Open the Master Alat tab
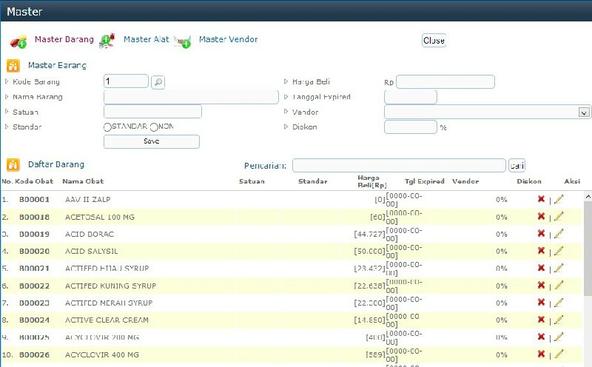The height and width of the screenshot is (367, 592). point(146,39)
